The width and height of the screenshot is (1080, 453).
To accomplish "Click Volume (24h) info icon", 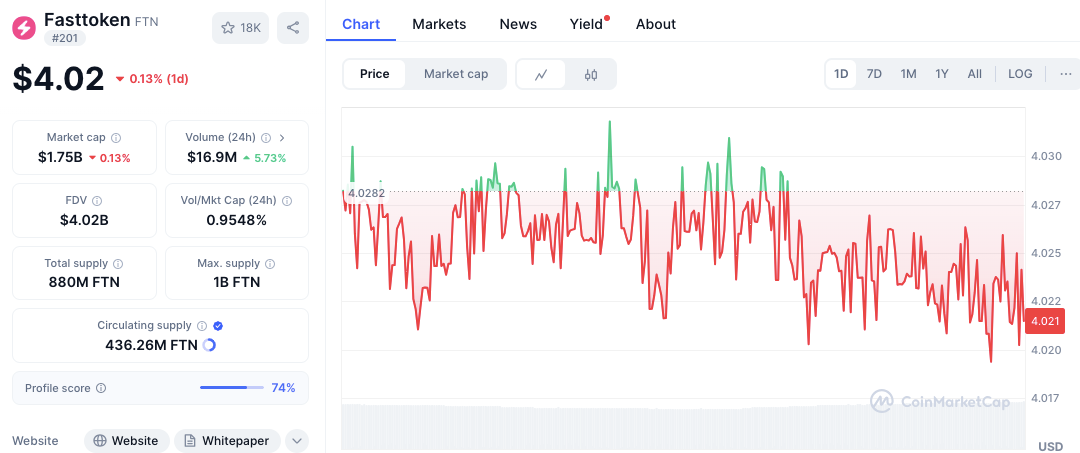I will click(266, 138).
